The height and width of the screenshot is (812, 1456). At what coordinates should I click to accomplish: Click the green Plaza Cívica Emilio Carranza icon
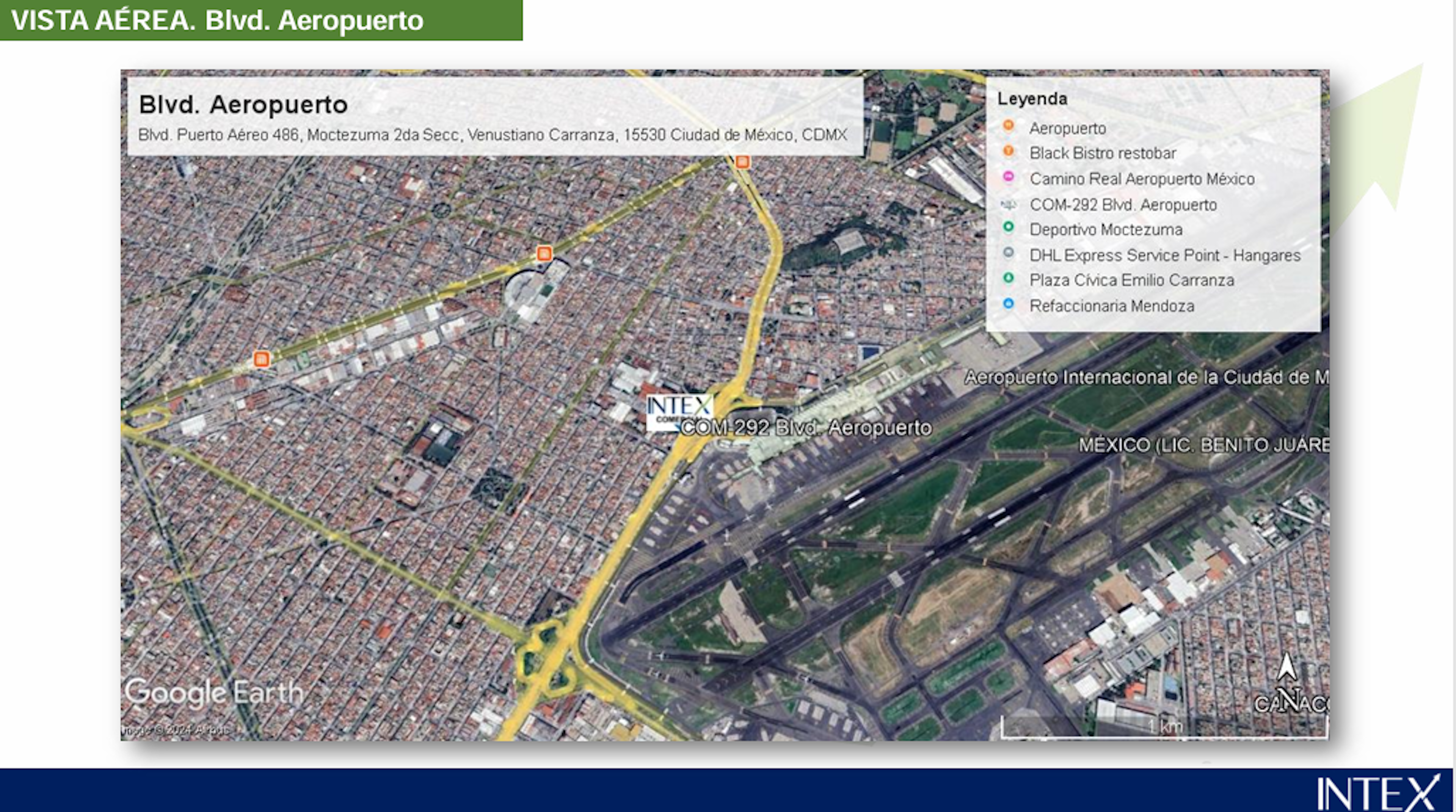click(1008, 278)
